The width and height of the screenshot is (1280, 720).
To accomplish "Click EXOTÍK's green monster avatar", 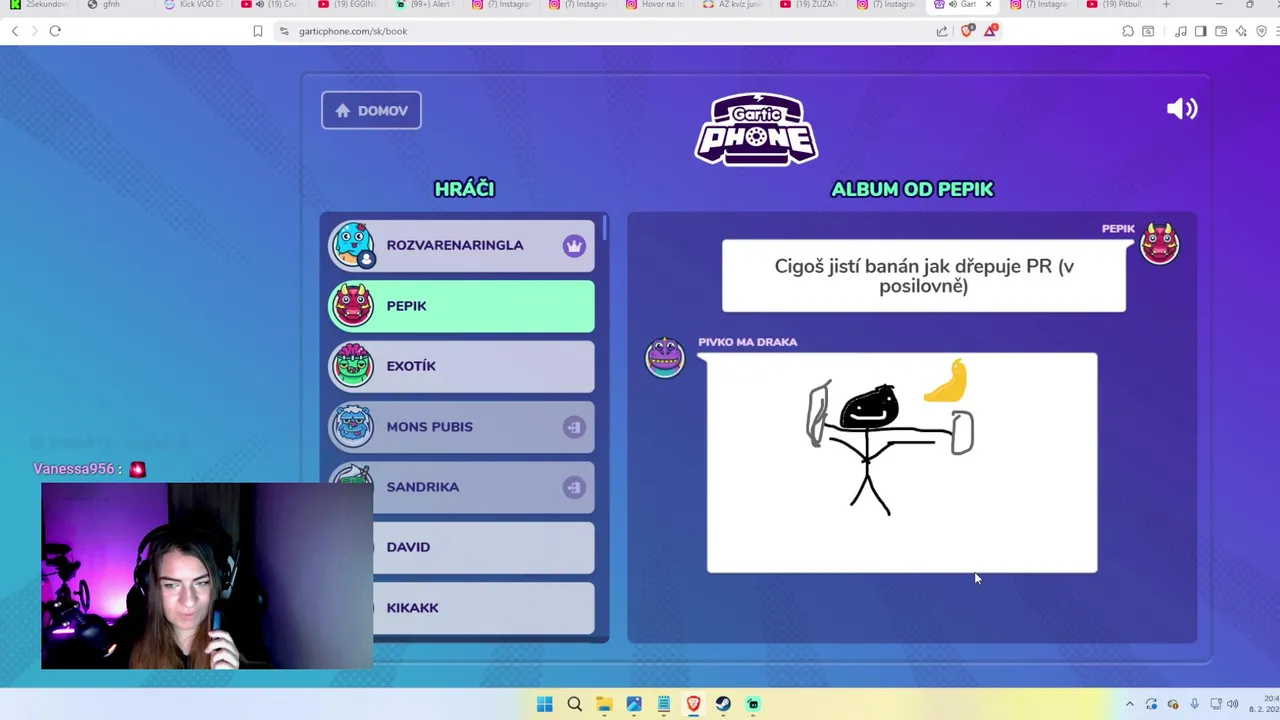I will 353,366.
